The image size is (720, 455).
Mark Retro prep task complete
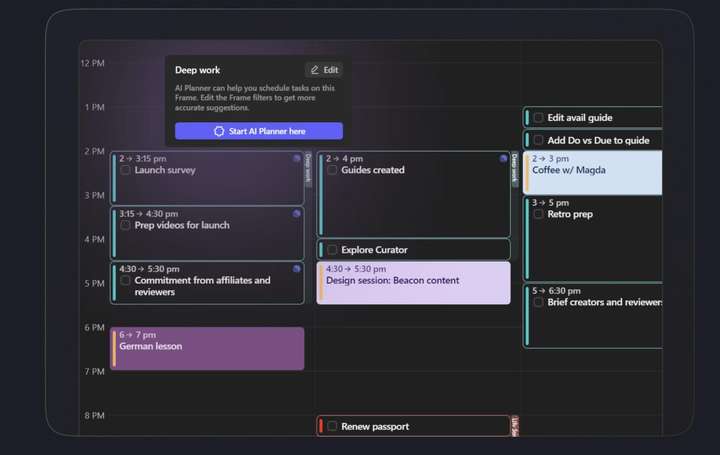(538, 214)
